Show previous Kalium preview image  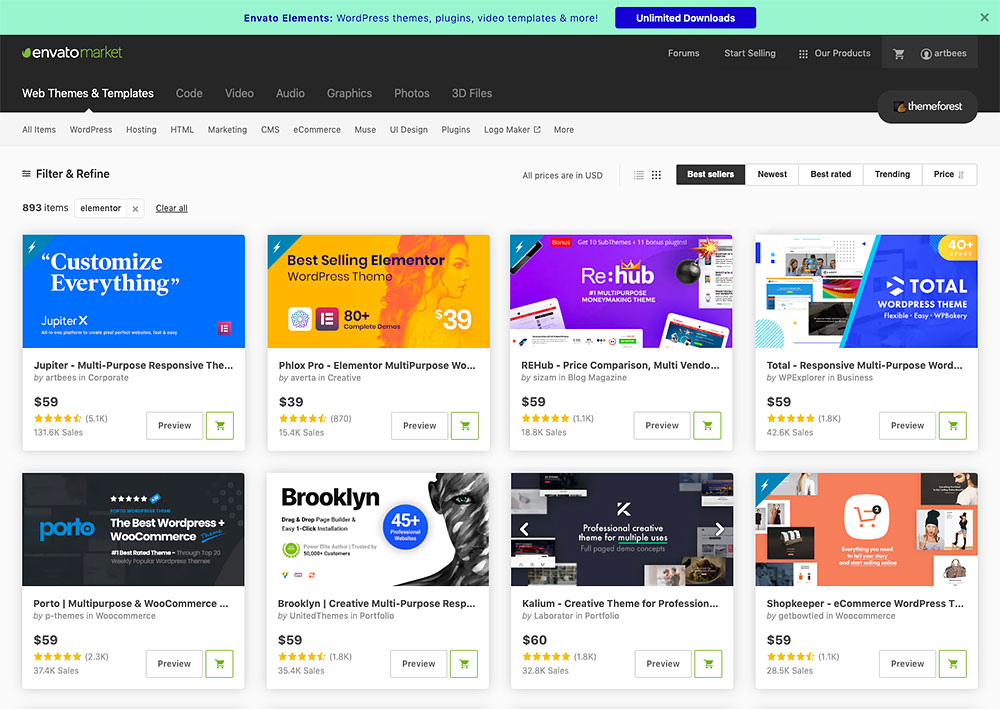[x=524, y=529]
